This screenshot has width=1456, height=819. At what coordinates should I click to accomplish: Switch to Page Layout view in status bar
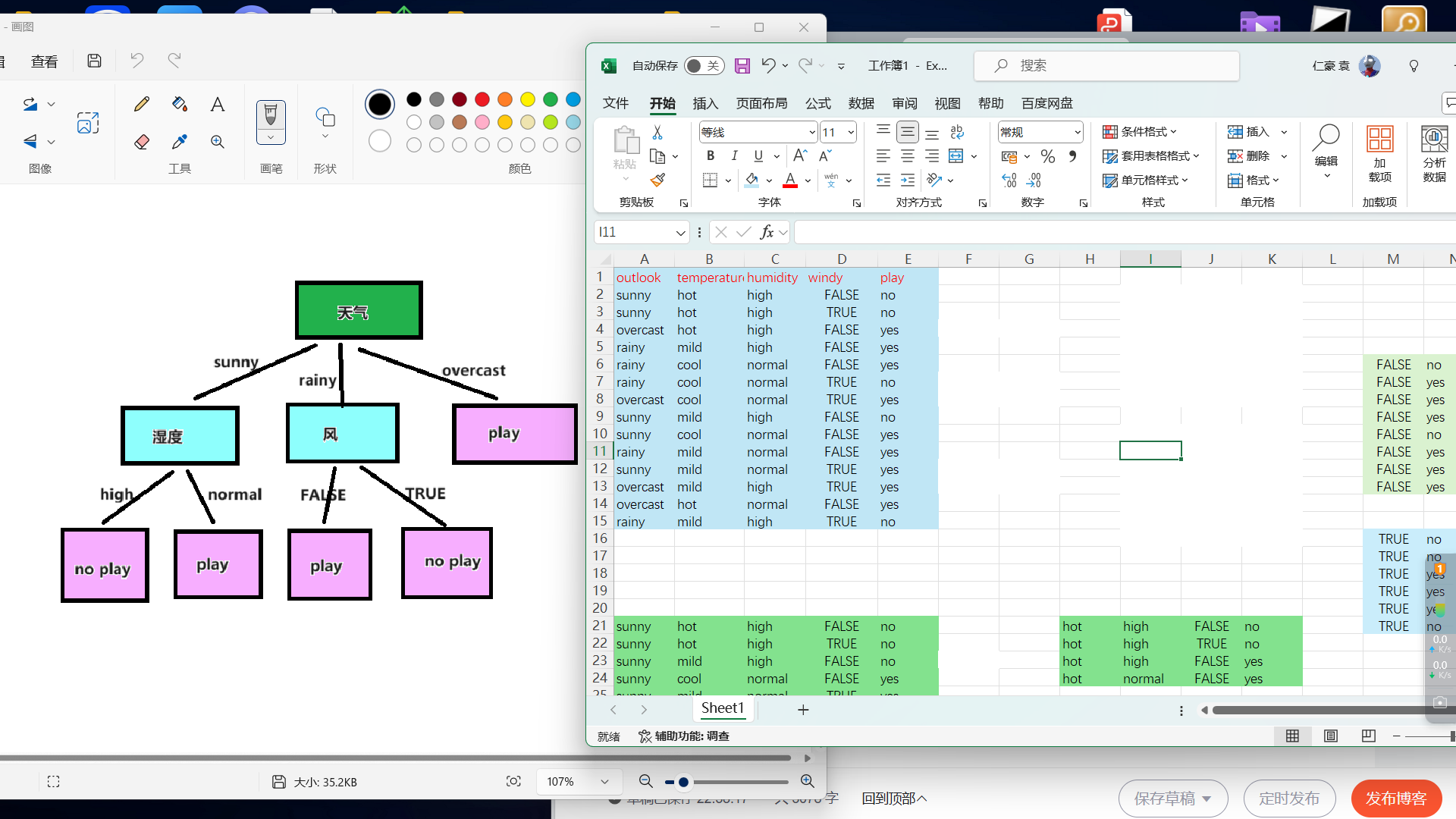point(1331,736)
